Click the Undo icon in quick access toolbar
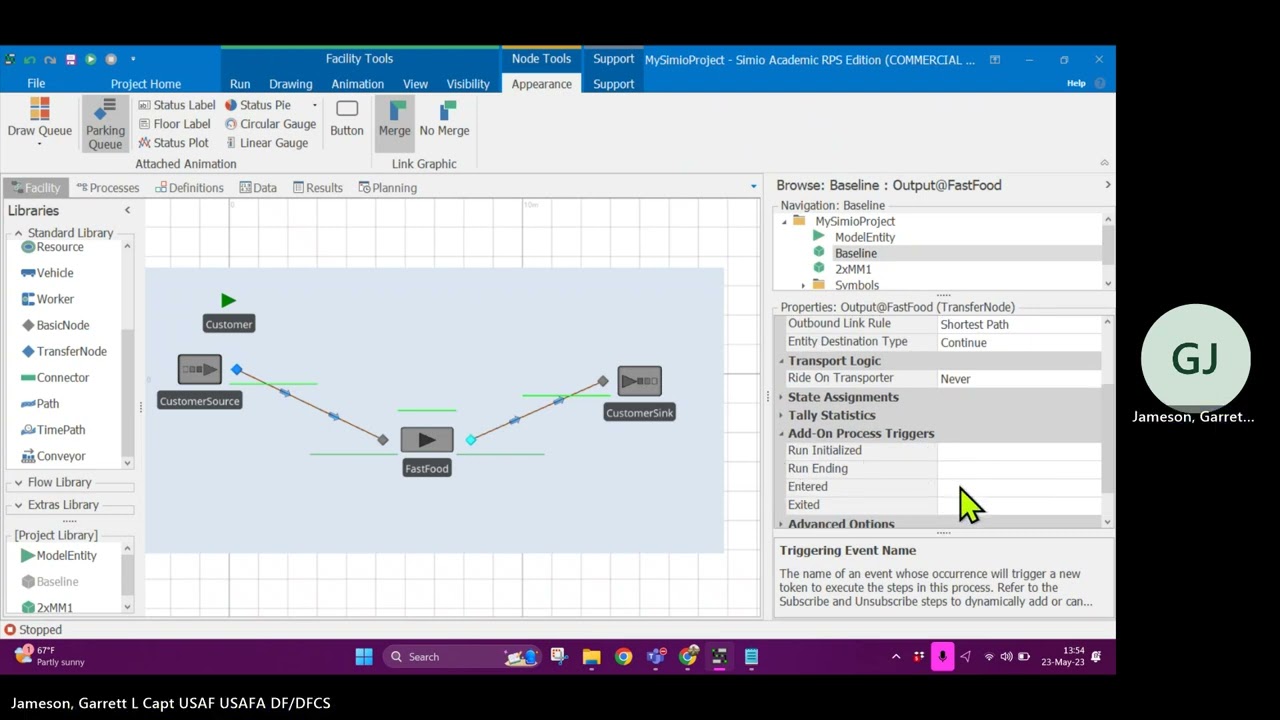The image size is (1280, 720). click(x=30, y=60)
